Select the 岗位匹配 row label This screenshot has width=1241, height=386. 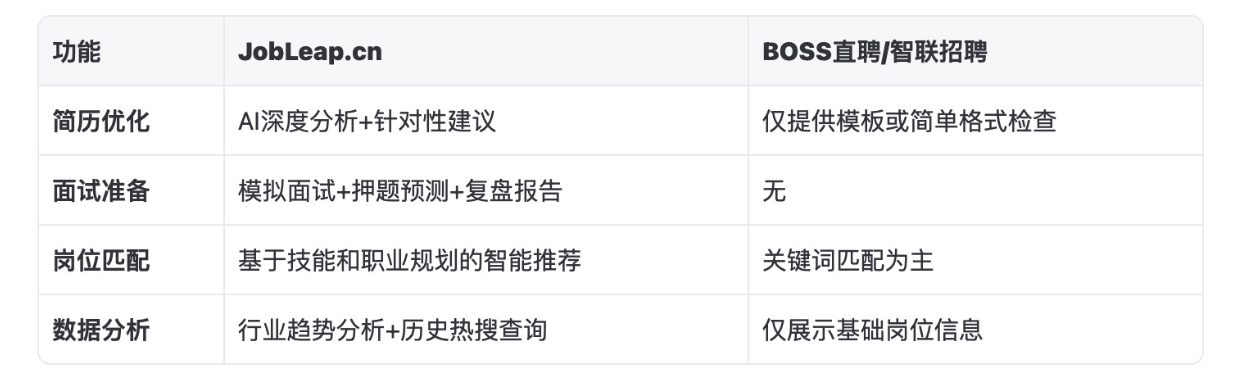click(x=101, y=259)
